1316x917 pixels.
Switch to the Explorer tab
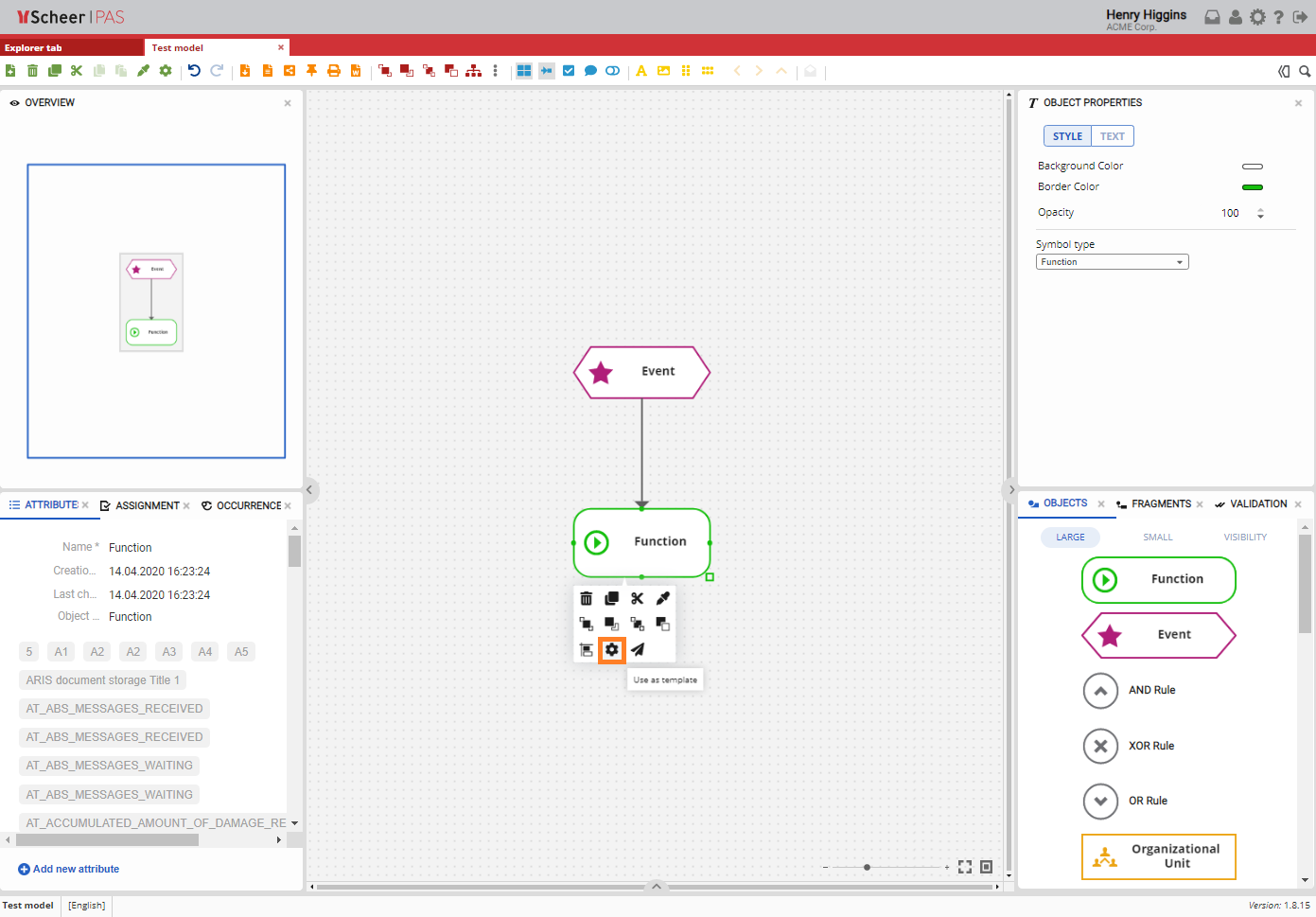click(x=72, y=47)
